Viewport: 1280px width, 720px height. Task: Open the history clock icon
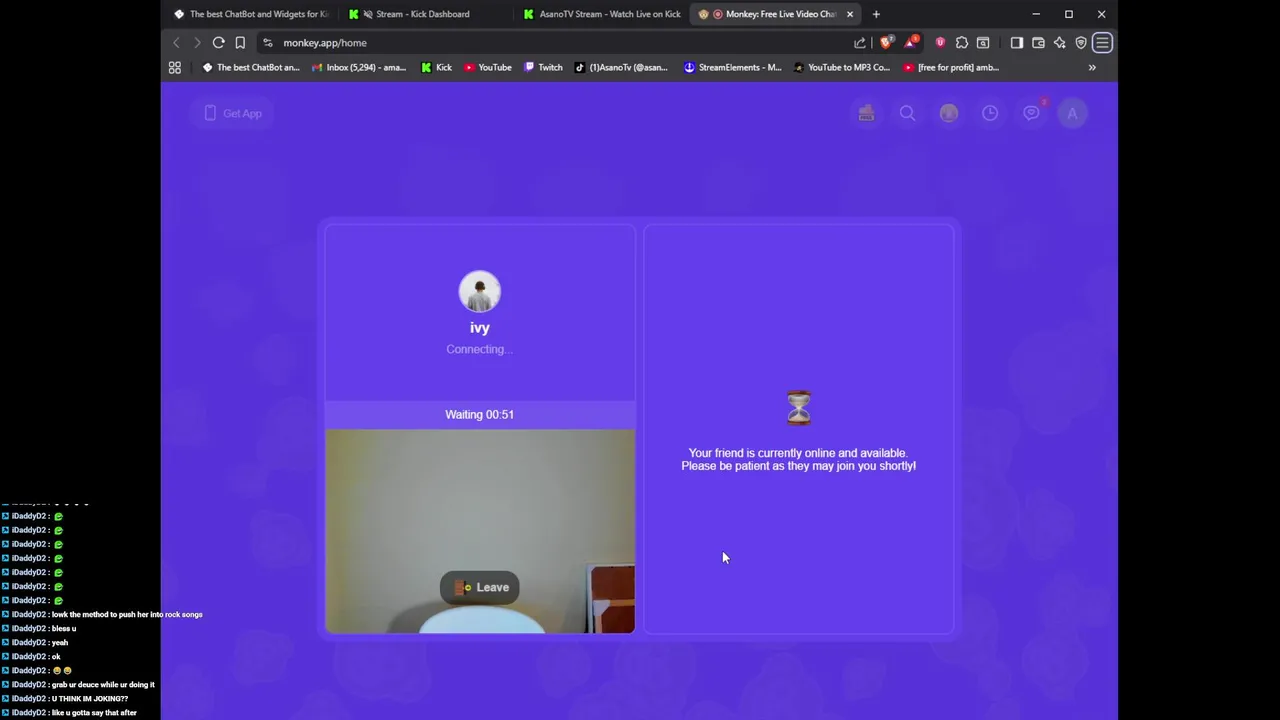click(990, 113)
